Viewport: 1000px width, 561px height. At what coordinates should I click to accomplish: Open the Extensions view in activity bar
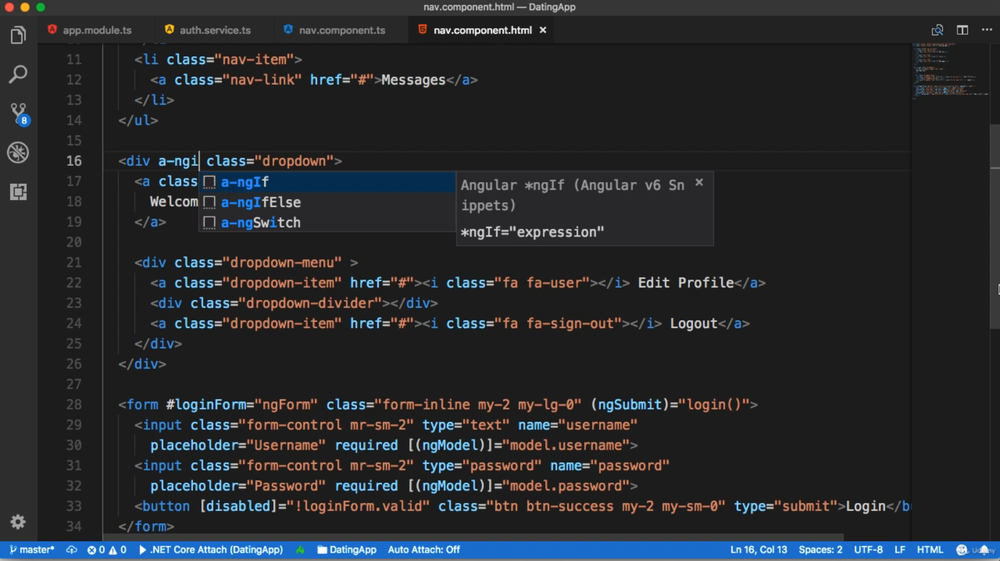pyautogui.click(x=18, y=191)
